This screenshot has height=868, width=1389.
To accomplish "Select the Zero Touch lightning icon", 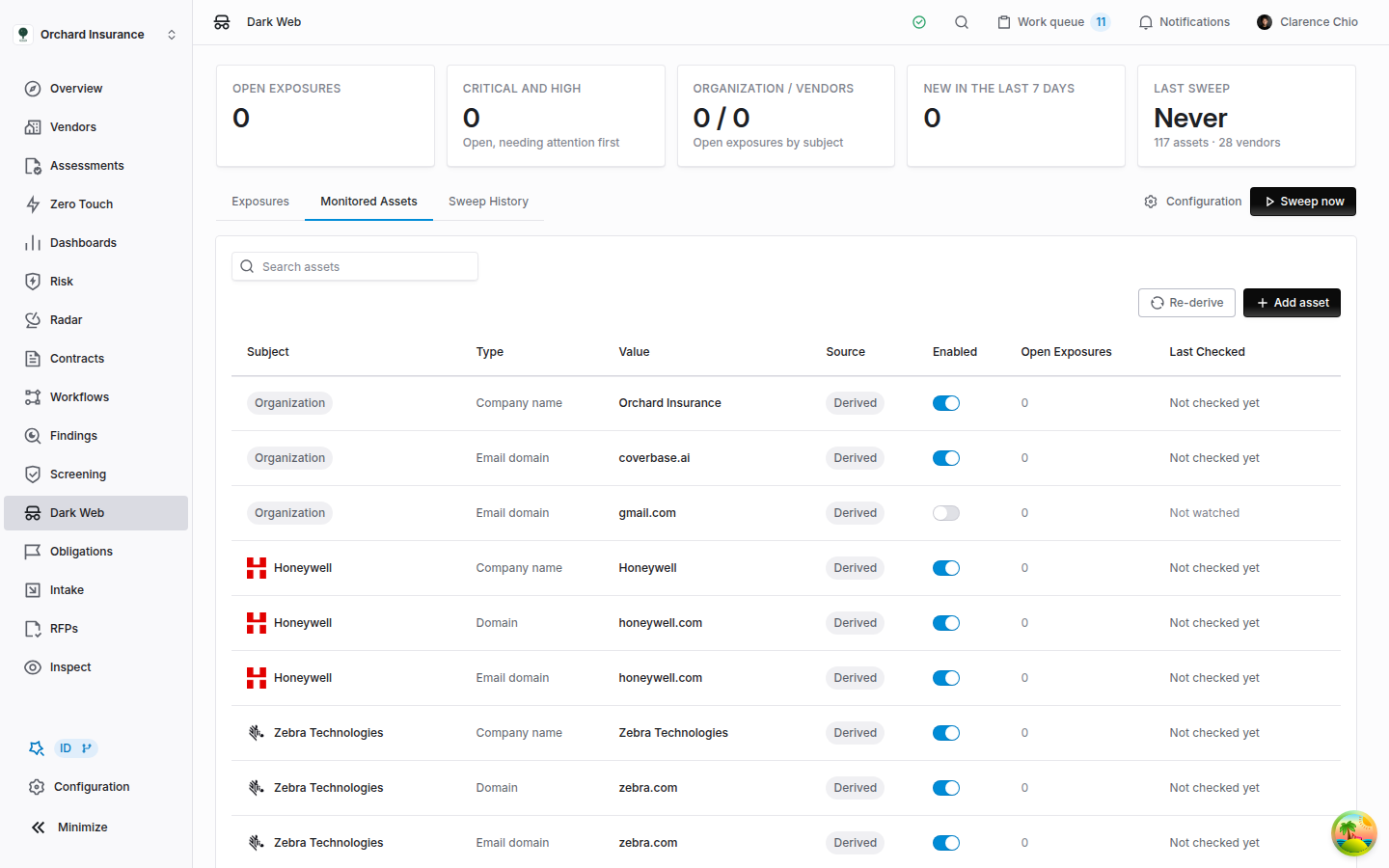I will [x=33, y=204].
